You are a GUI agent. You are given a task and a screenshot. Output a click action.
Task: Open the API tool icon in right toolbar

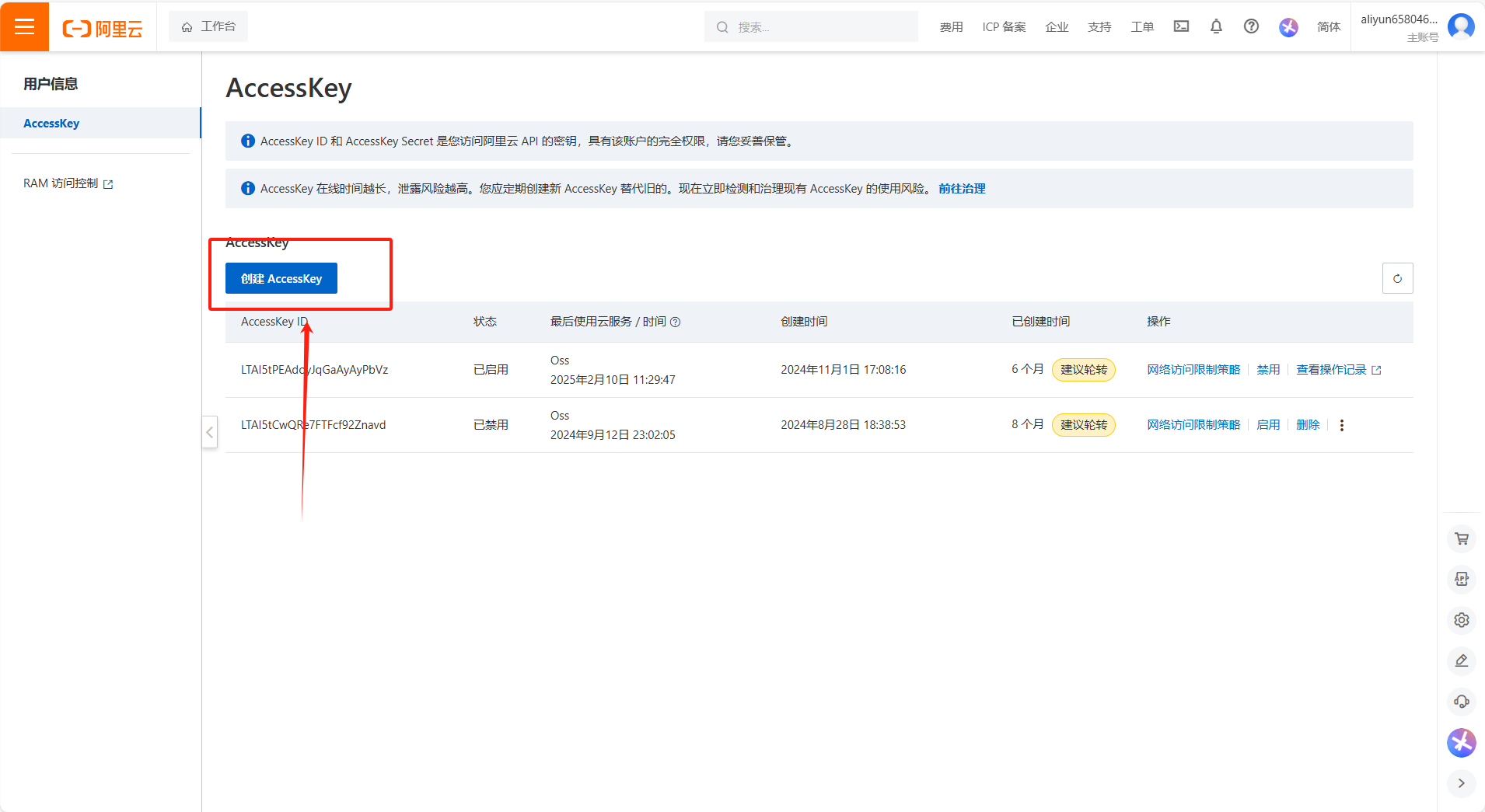(x=1462, y=579)
